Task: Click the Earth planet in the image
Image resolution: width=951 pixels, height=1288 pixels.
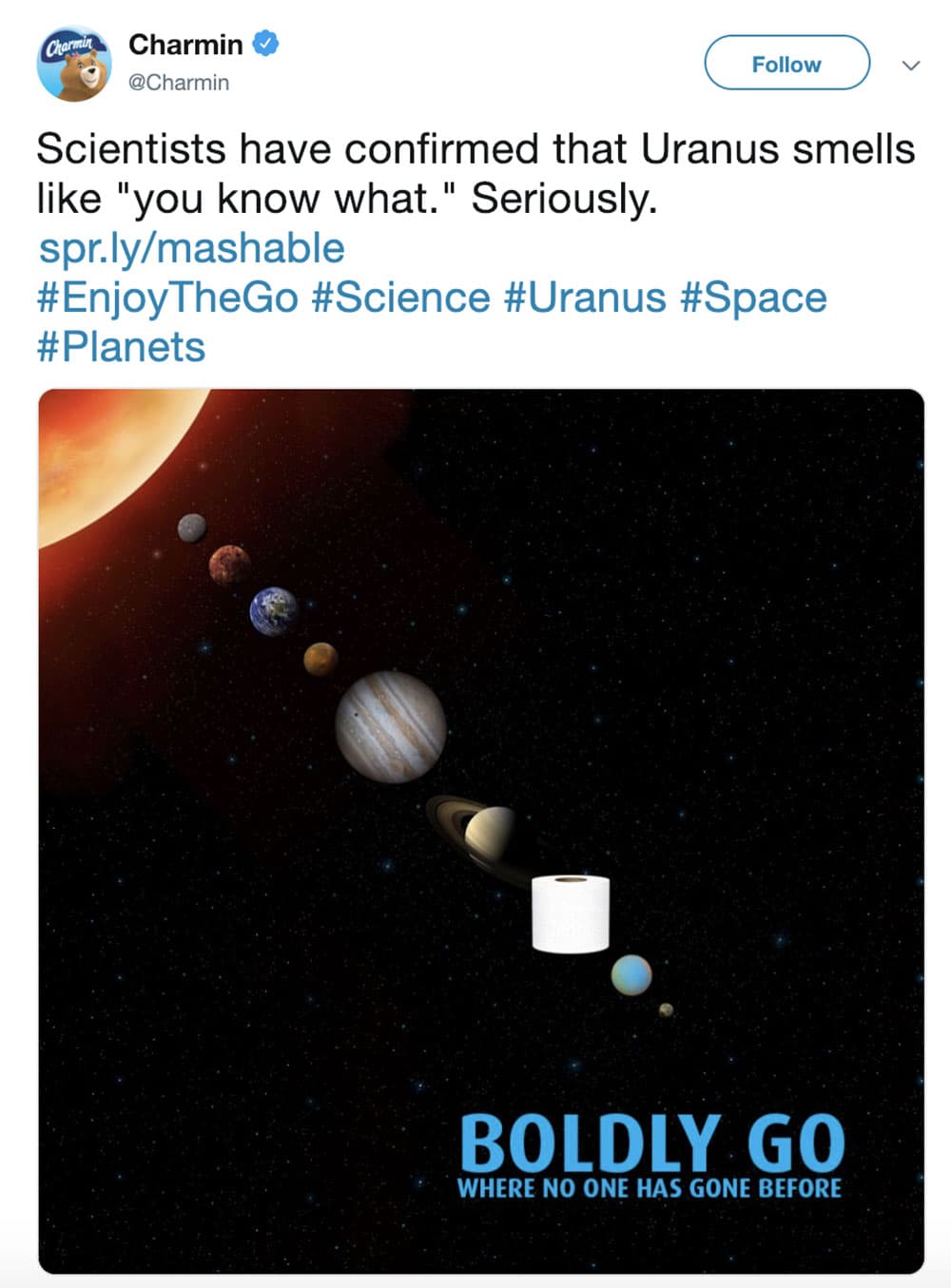Action: [274, 611]
